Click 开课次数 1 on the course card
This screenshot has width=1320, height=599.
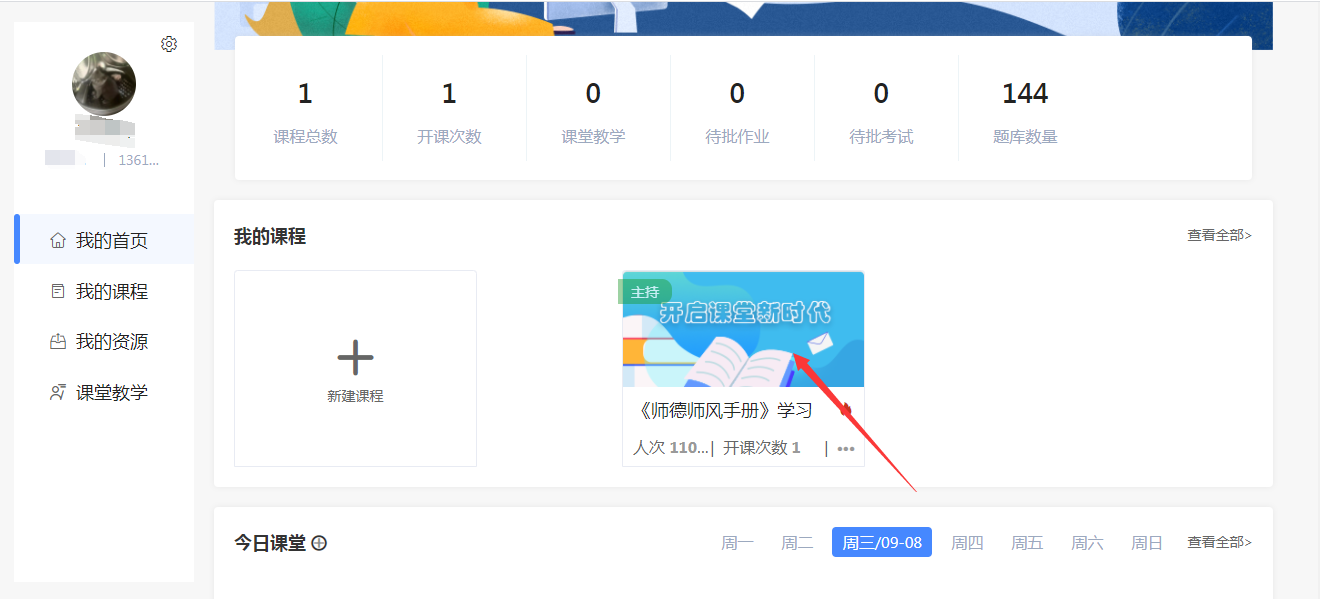pyautogui.click(x=762, y=448)
